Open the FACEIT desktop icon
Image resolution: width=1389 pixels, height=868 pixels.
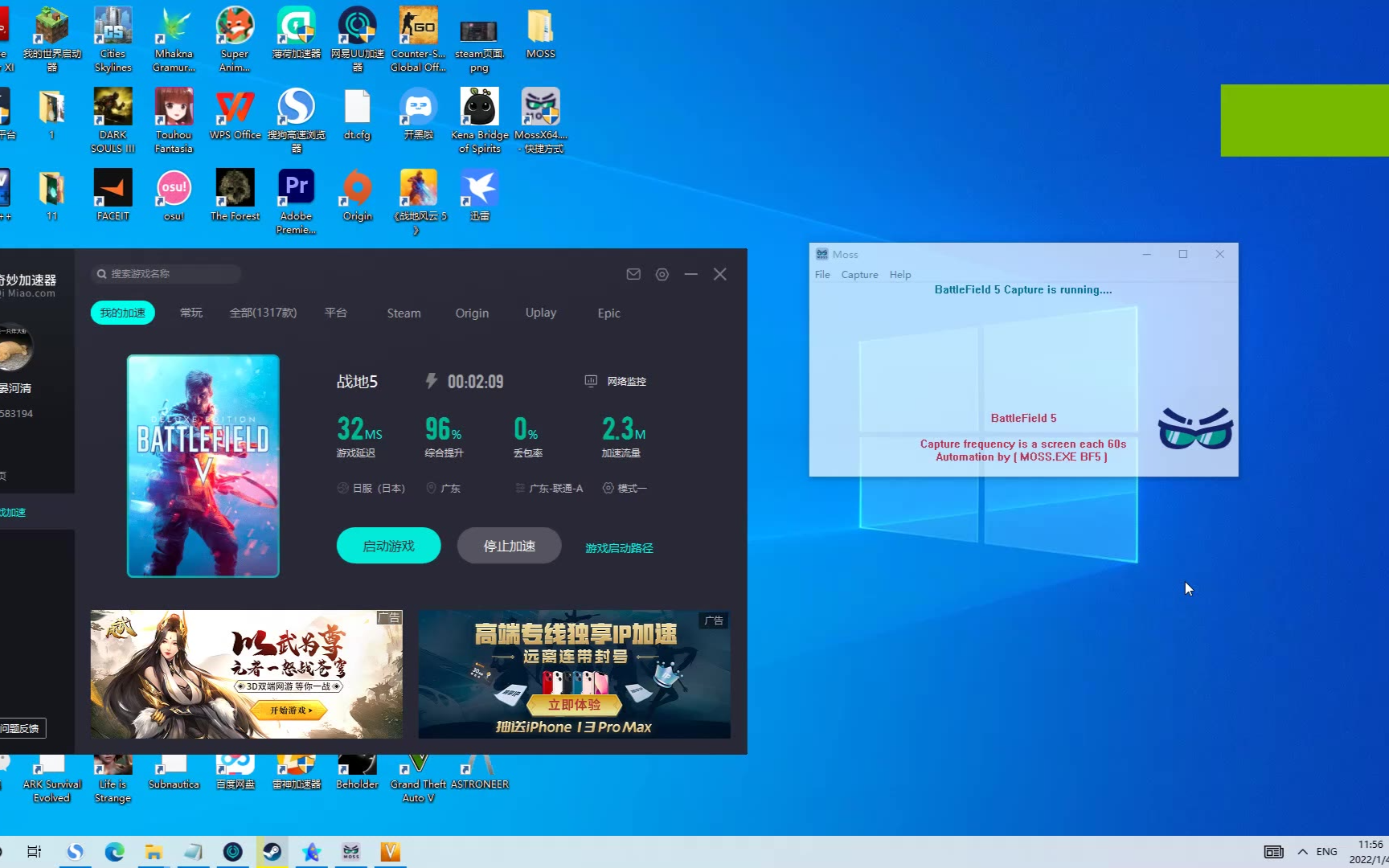[113, 195]
